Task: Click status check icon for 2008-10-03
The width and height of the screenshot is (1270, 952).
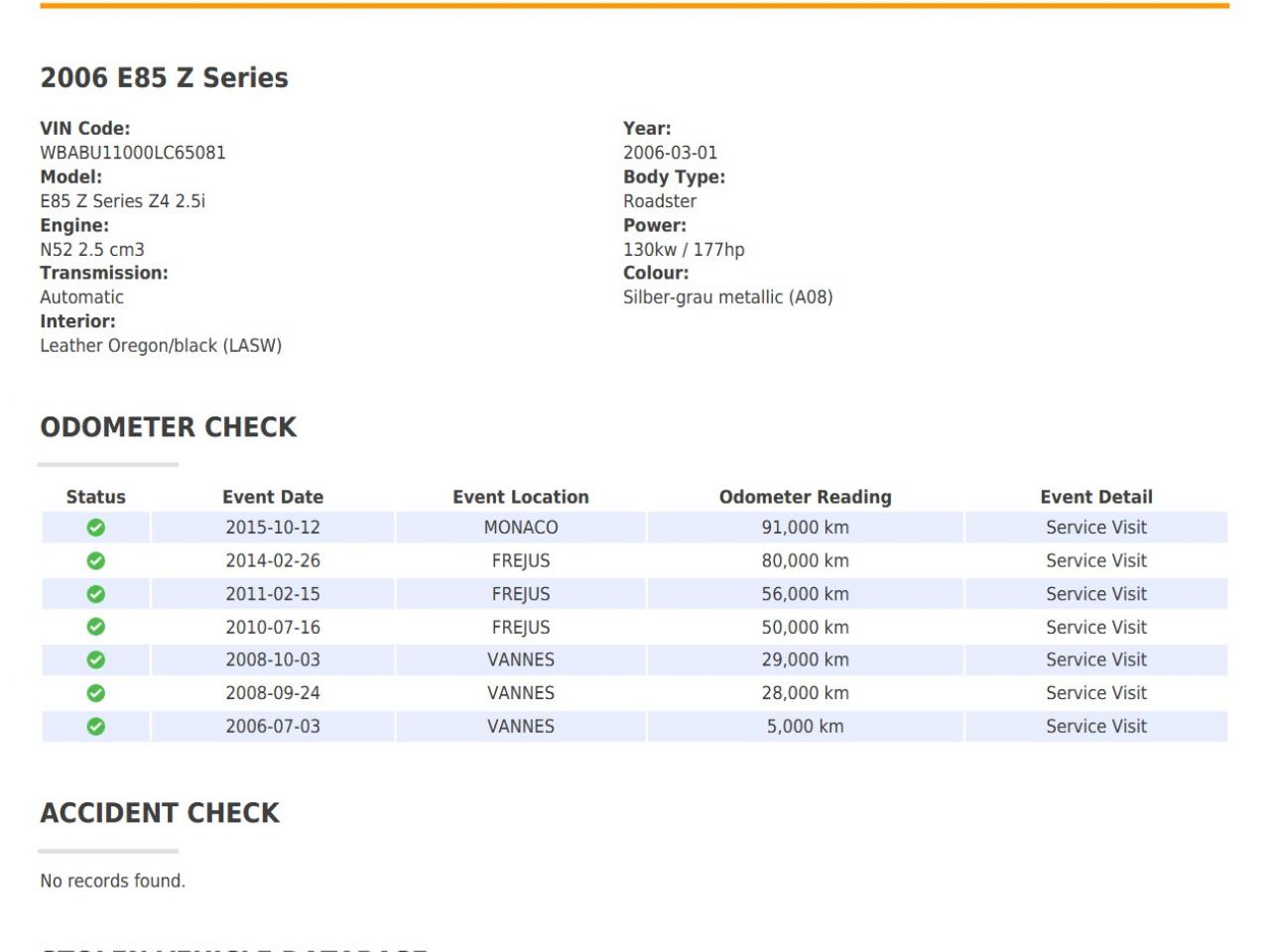Action: pos(96,659)
